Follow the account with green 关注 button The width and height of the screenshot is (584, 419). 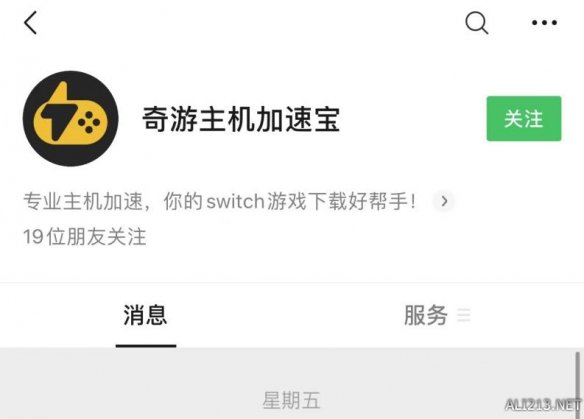click(524, 118)
